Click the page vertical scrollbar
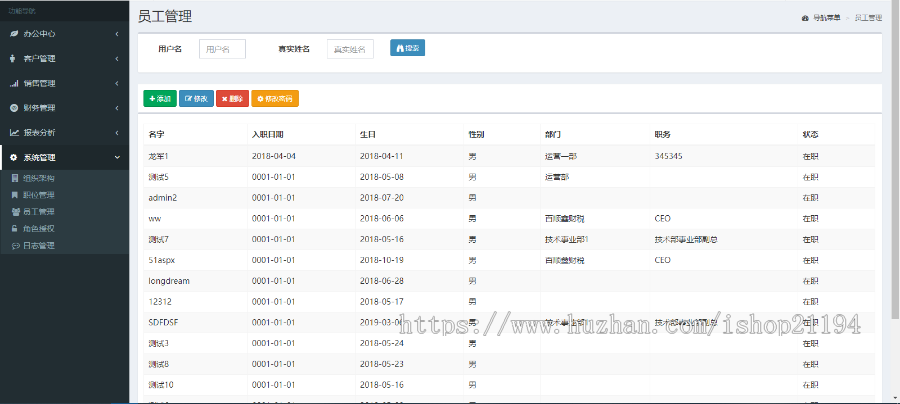 point(896,161)
